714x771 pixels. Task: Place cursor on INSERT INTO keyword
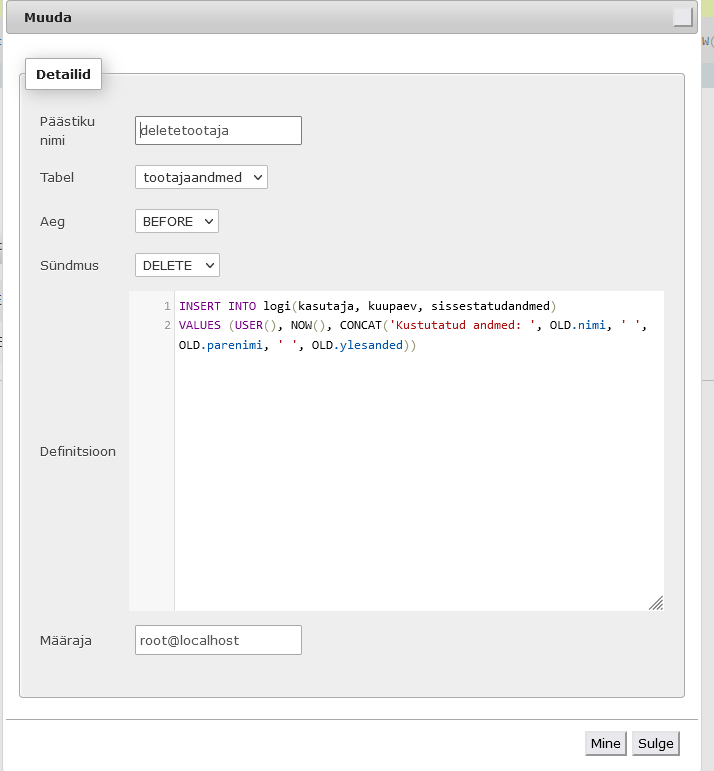[x=217, y=306]
